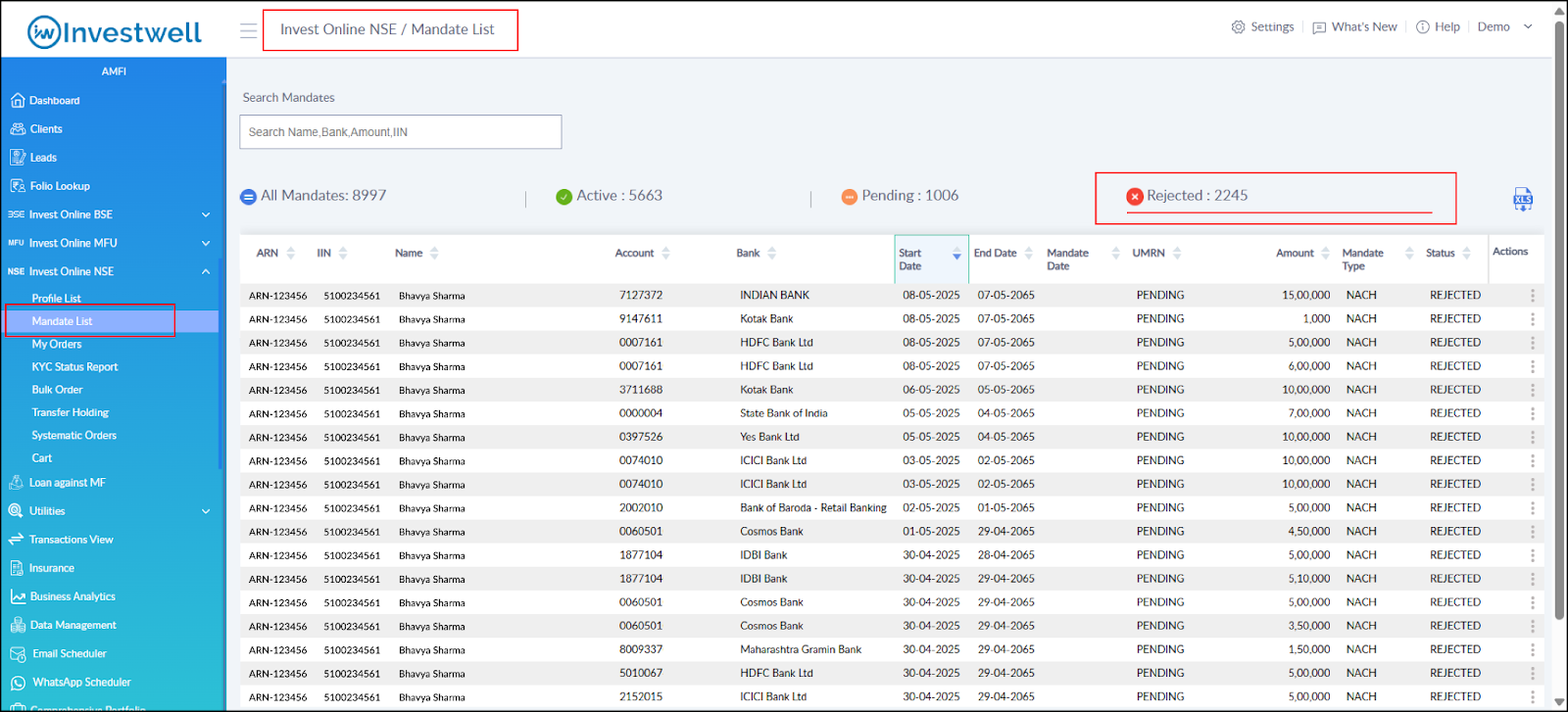Open actions menu for Bank of Baroda row
Image resolution: width=1568 pixels, height=712 pixels.
[1532, 507]
